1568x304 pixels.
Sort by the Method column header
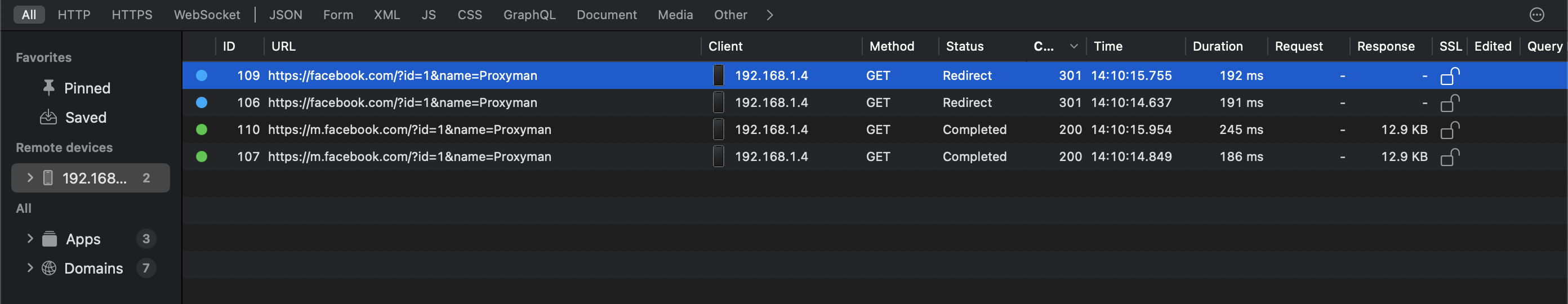point(891,46)
